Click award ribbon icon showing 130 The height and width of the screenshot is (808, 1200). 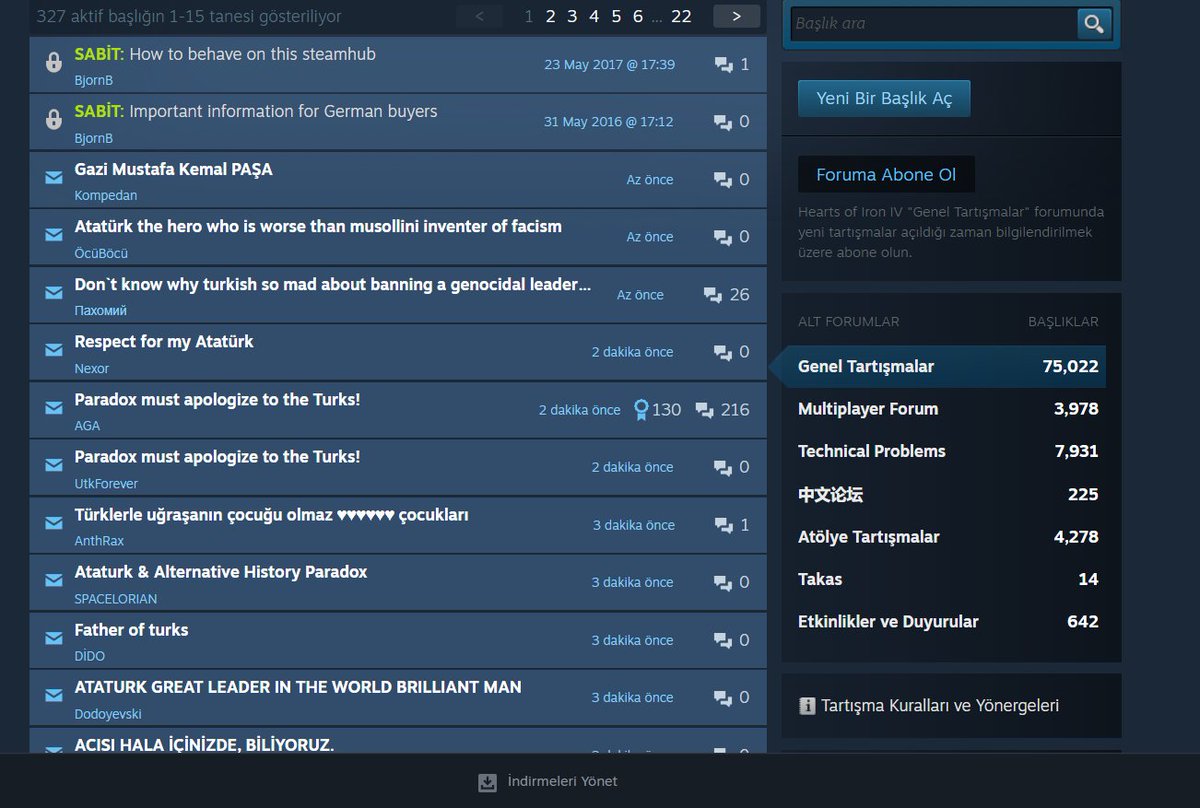(641, 410)
